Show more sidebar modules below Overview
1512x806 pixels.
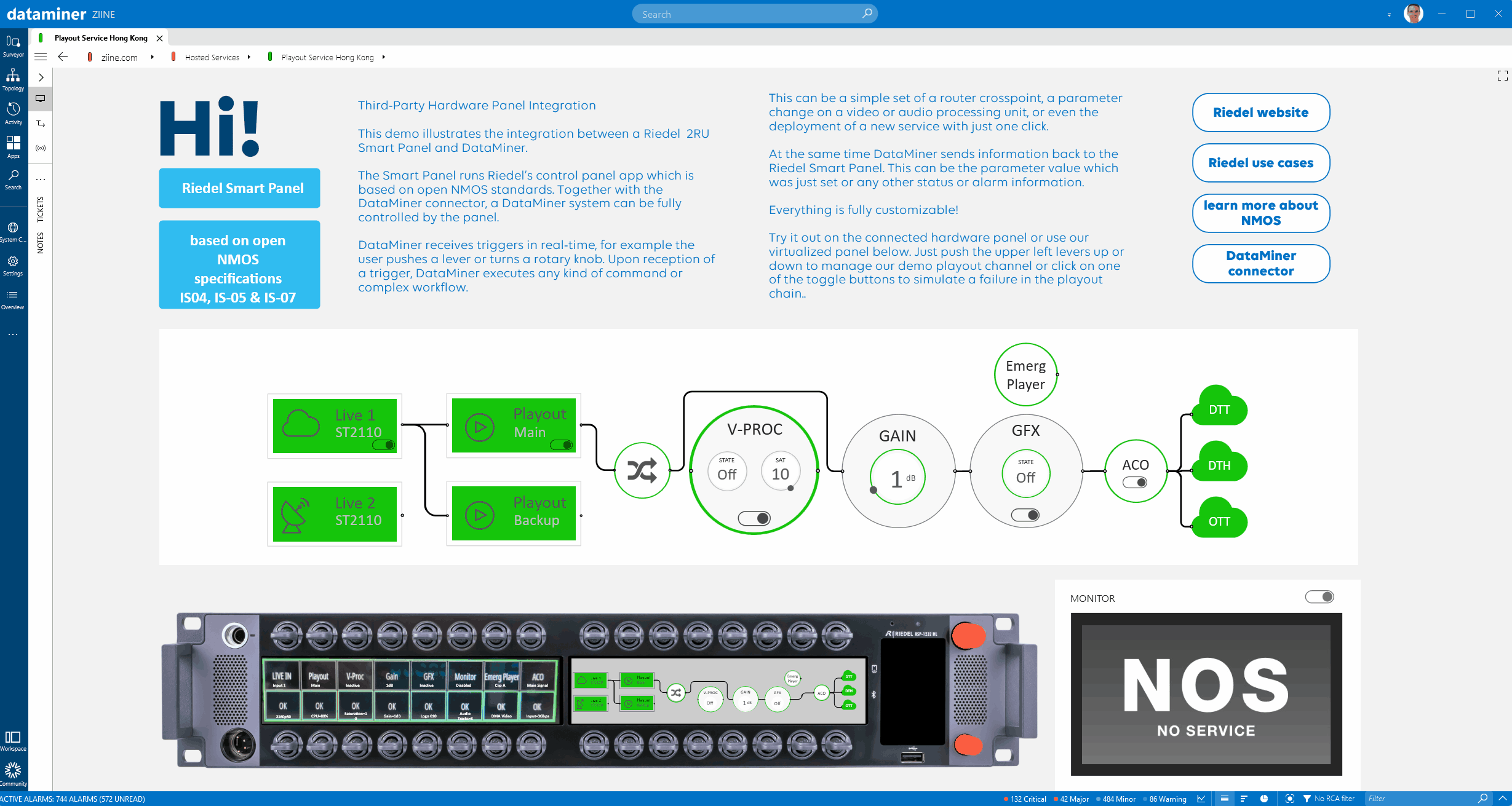tap(13, 334)
